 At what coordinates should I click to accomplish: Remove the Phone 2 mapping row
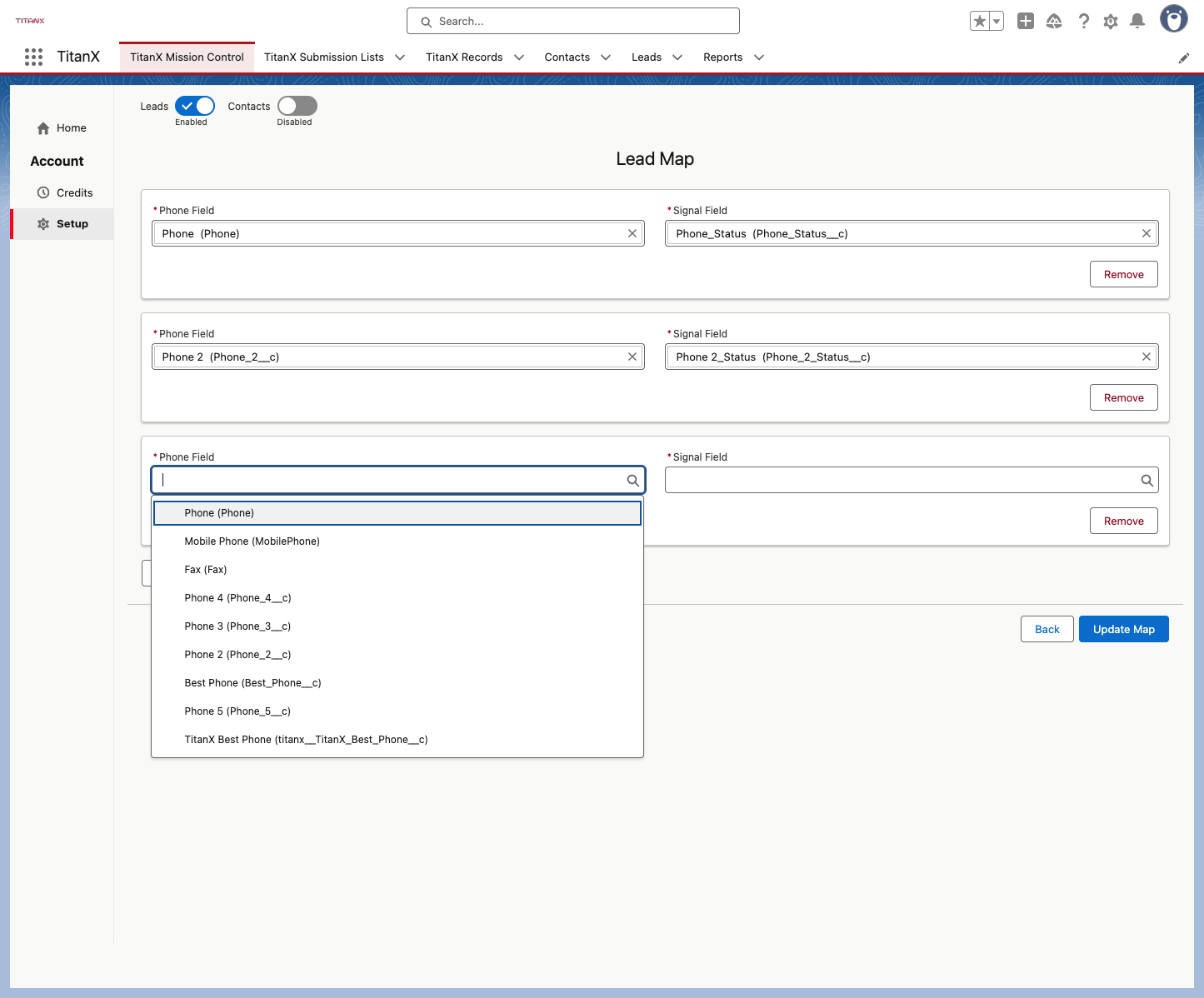tap(1124, 397)
